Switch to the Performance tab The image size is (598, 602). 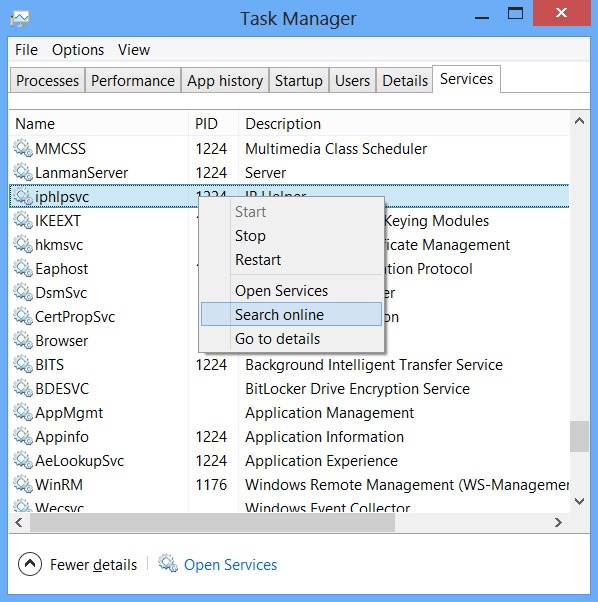133,81
